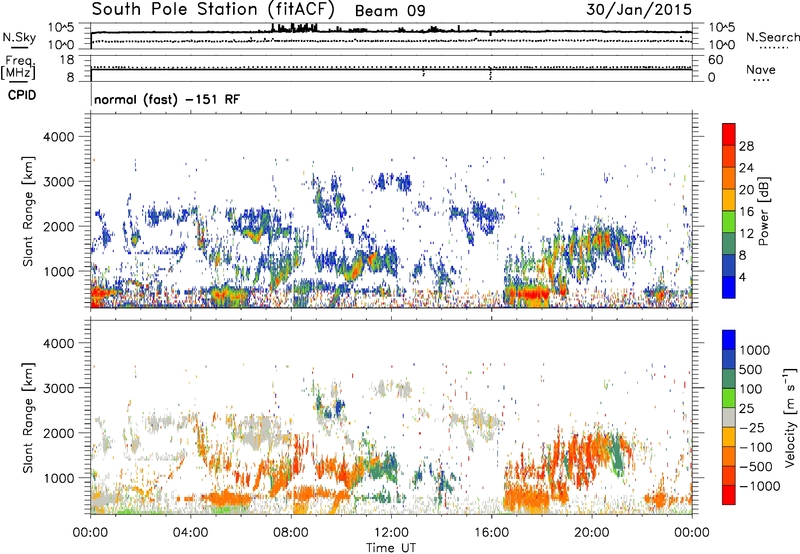This screenshot has width=800, height=554.
Task: Click the "12:00" time tick label
Action: click(391, 533)
